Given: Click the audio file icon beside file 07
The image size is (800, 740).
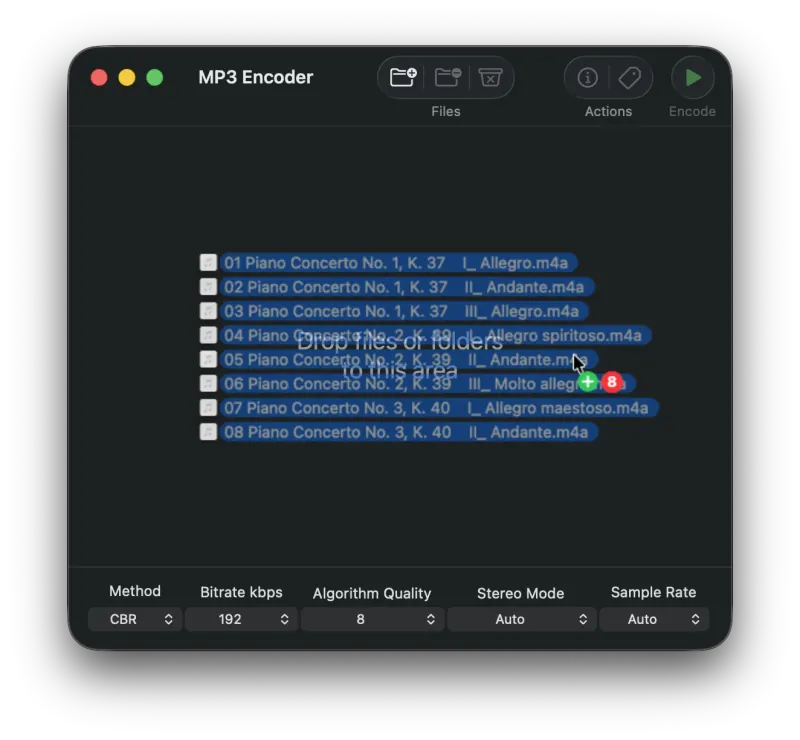Looking at the screenshot, I should tap(208, 408).
